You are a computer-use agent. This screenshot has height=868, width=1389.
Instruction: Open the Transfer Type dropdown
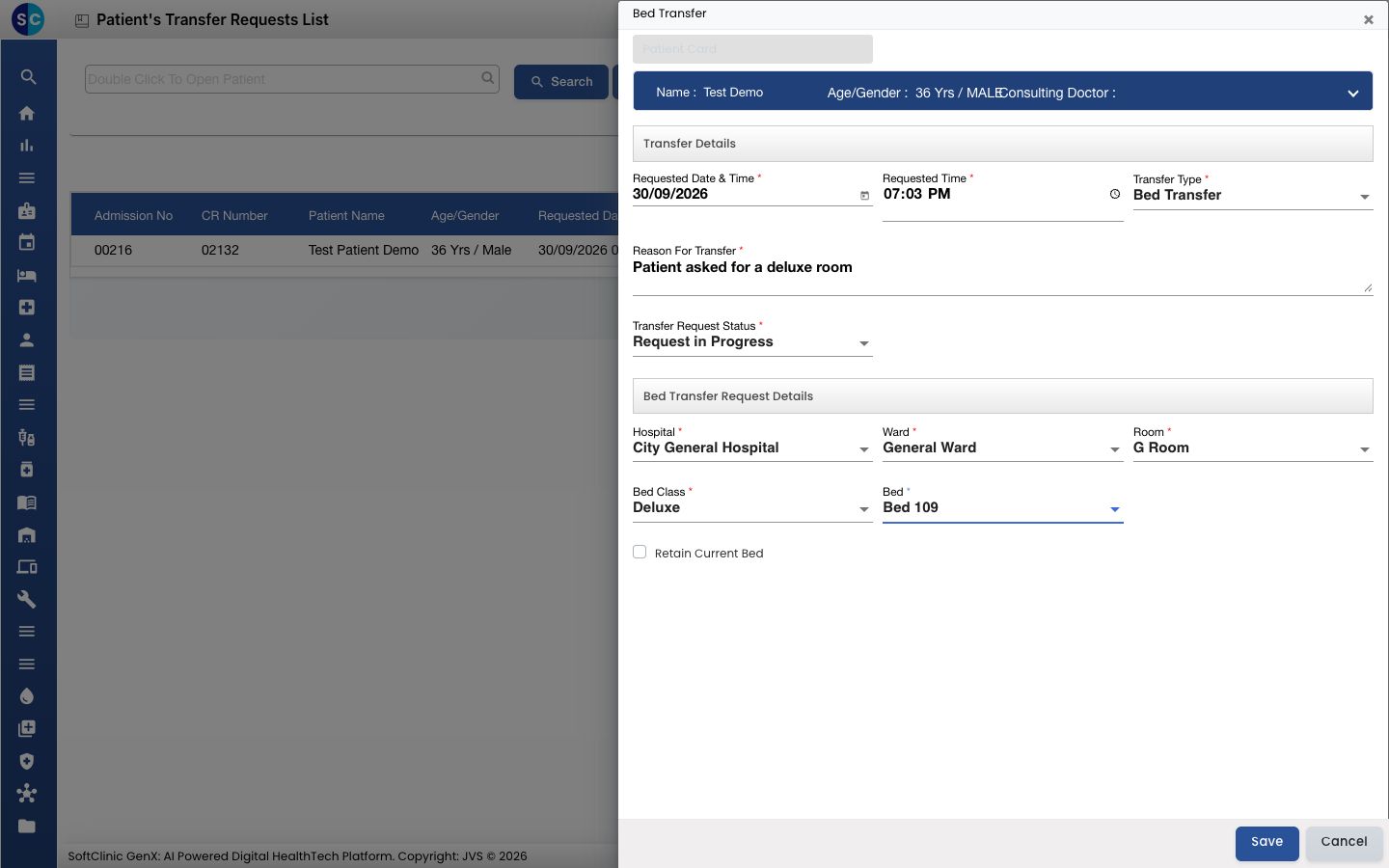[1252, 195]
